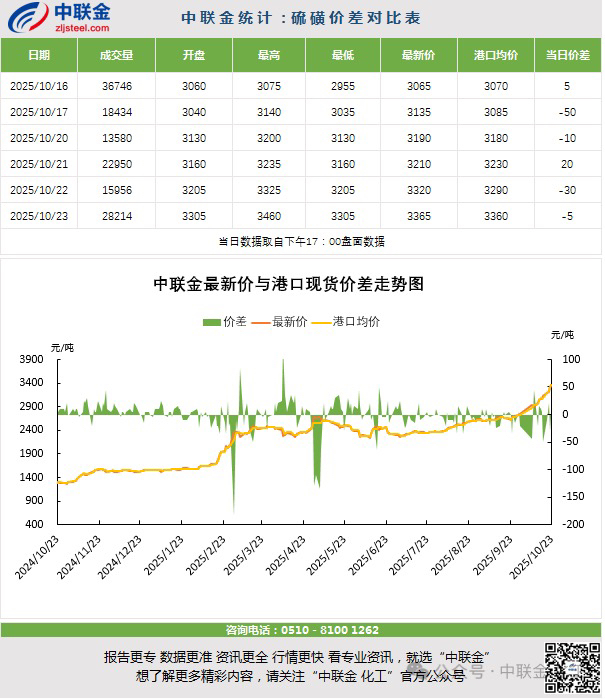The width and height of the screenshot is (605, 699).
Task: Click the 2025/5/23 x-axis label
Action: click(326, 555)
